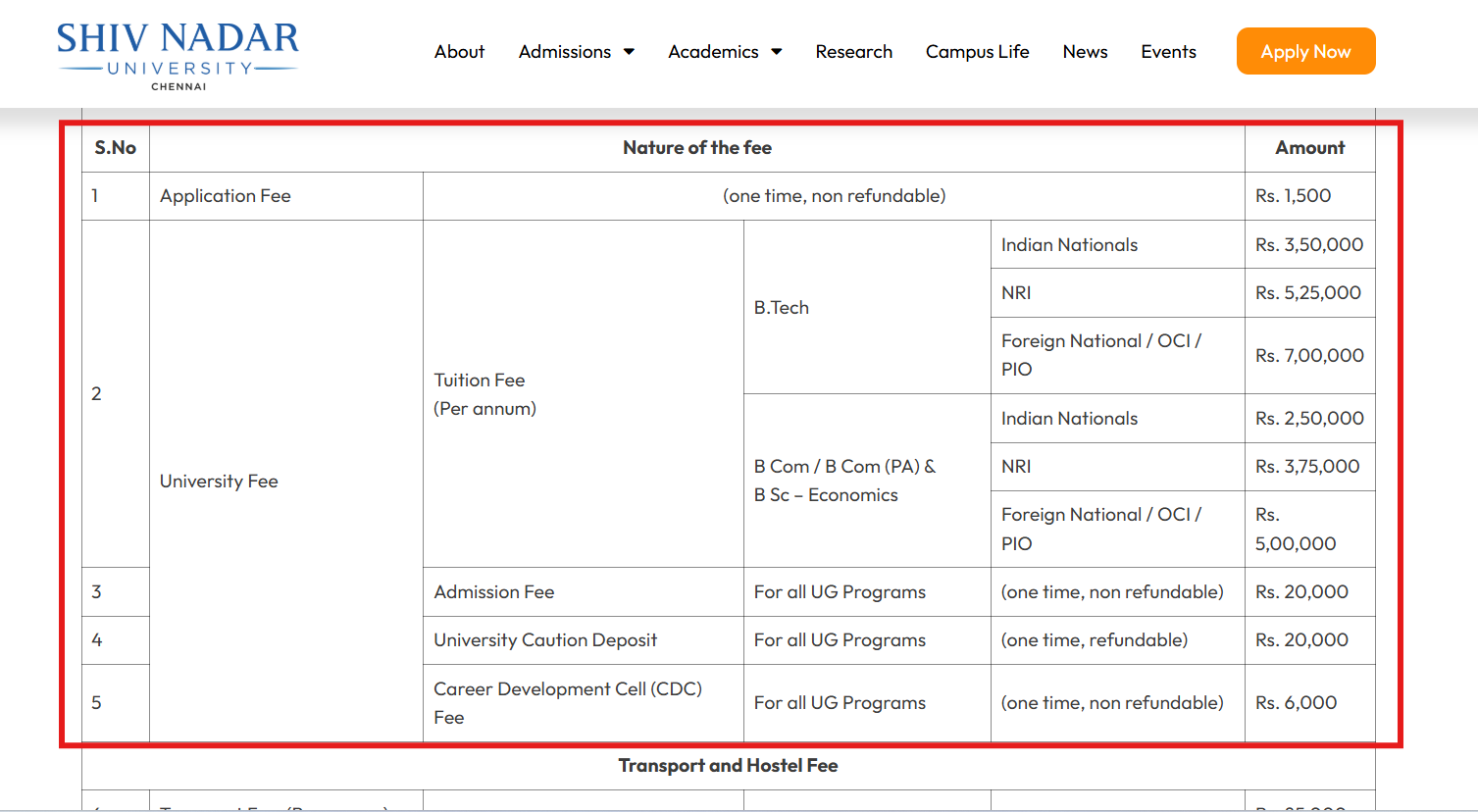This screenshot has height=812, width=1478.
Task: Select the Application Fee table cell
Action: point(225,195)
